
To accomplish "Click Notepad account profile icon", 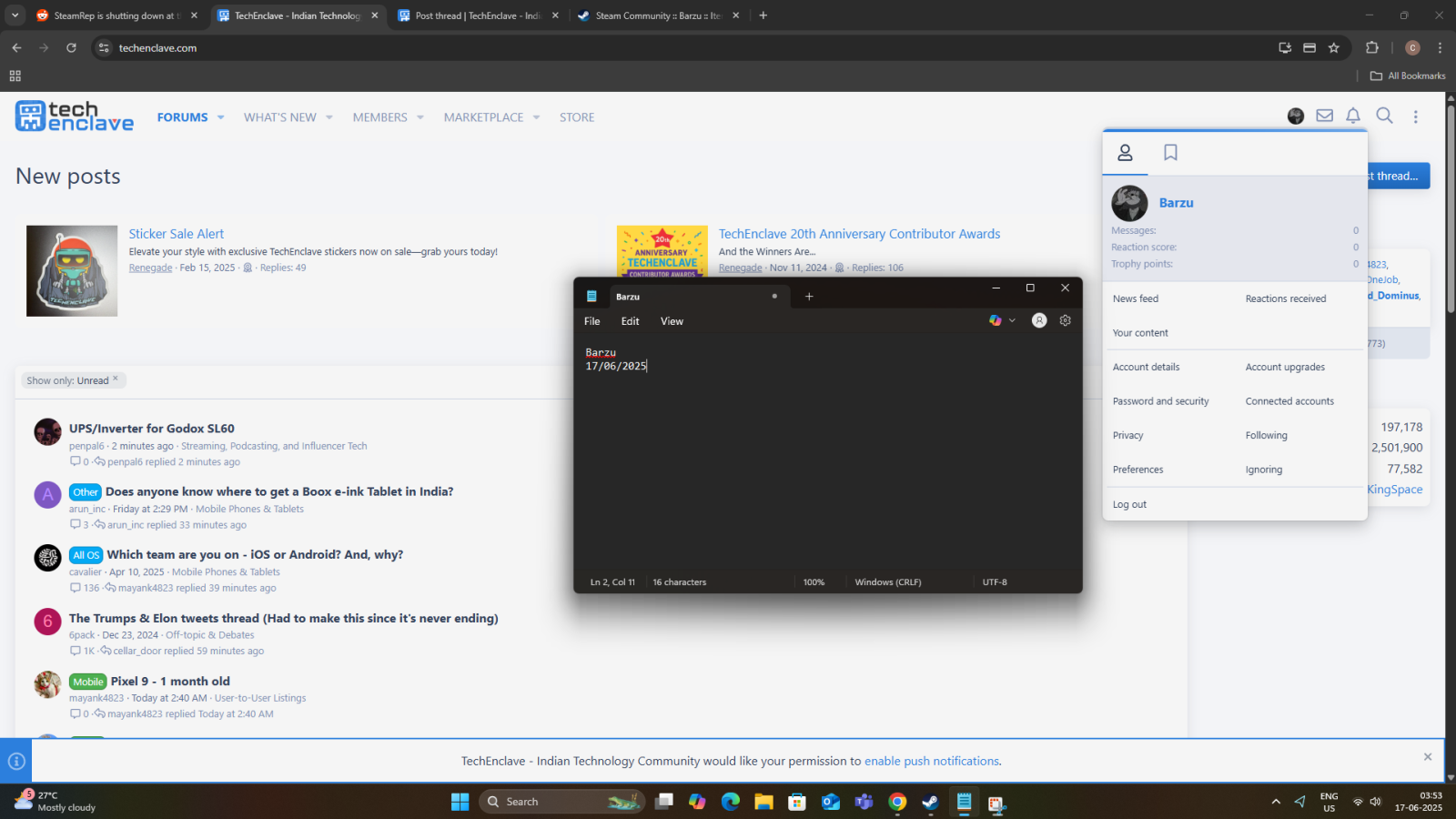I will [1039, 320].
